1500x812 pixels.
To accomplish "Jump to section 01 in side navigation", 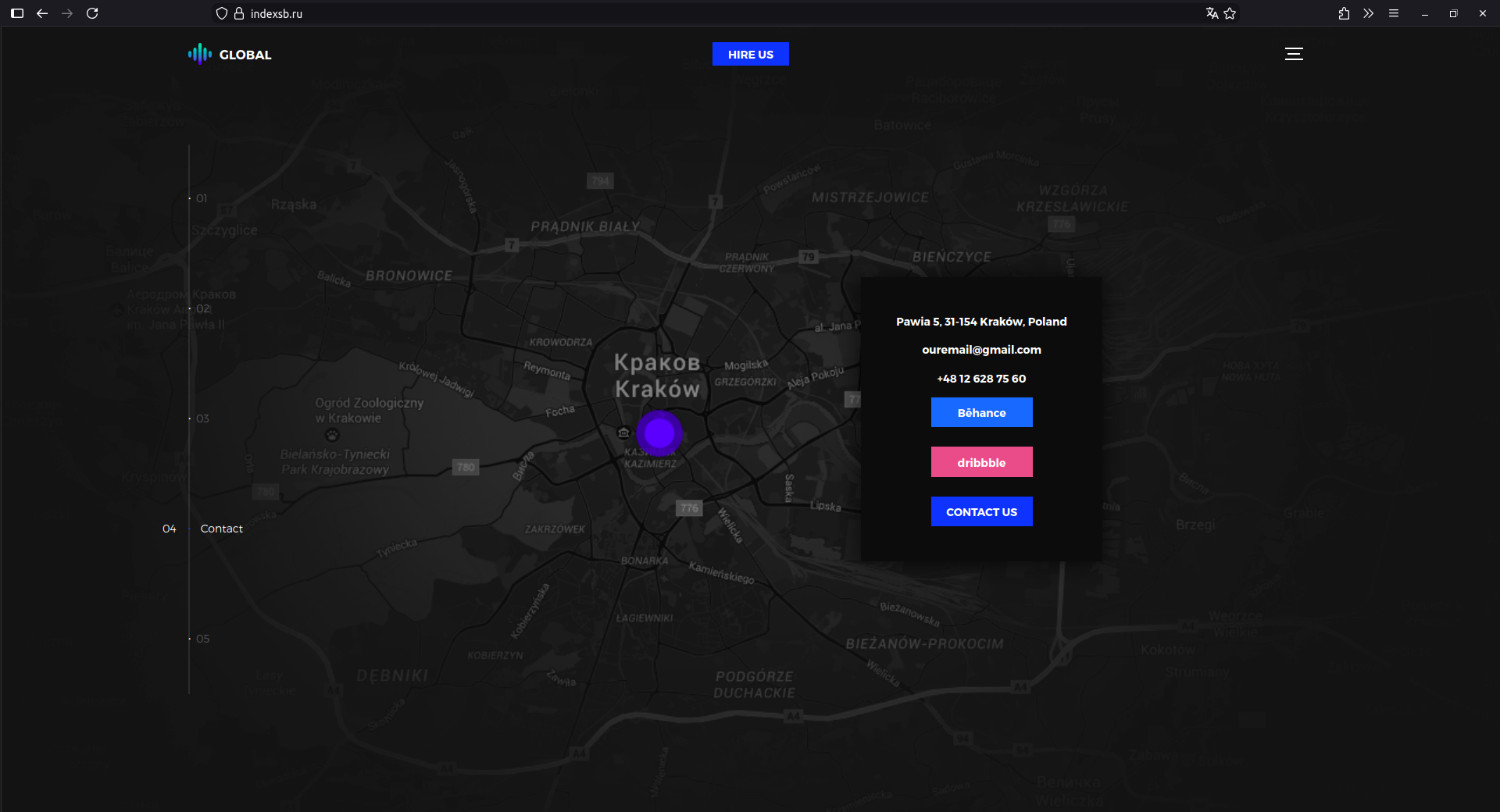I will 202,198.
